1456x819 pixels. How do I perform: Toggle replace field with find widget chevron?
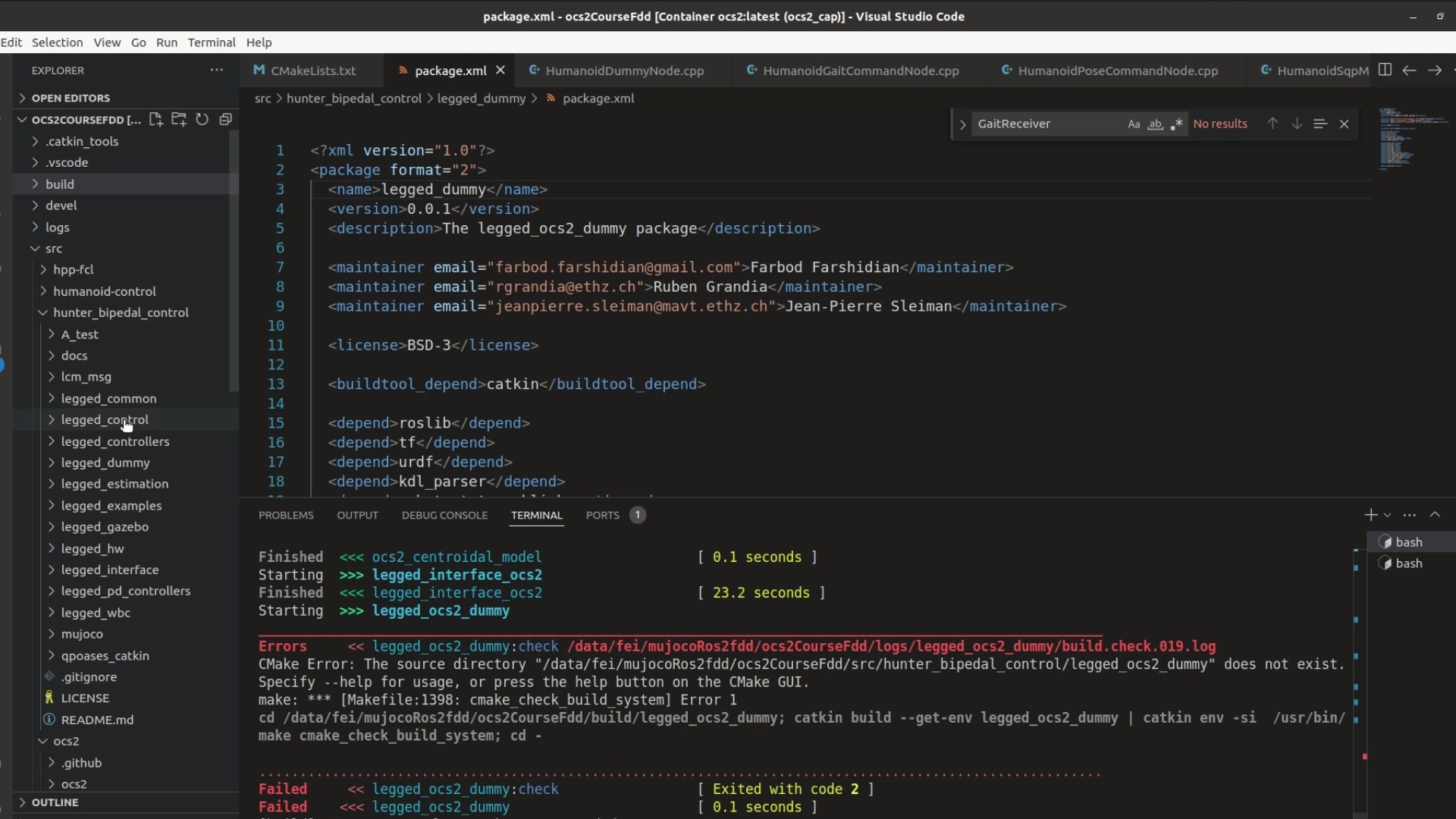(x=962, y=124)
